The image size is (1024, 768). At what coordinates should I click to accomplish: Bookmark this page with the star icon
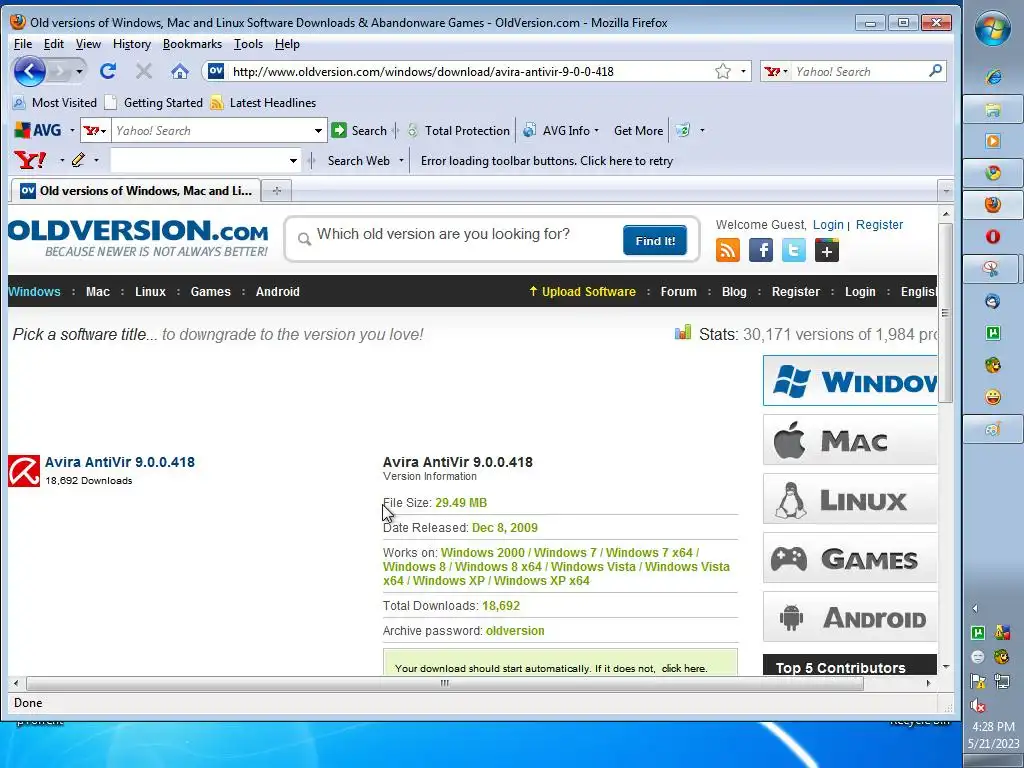[x=722, y=71]
